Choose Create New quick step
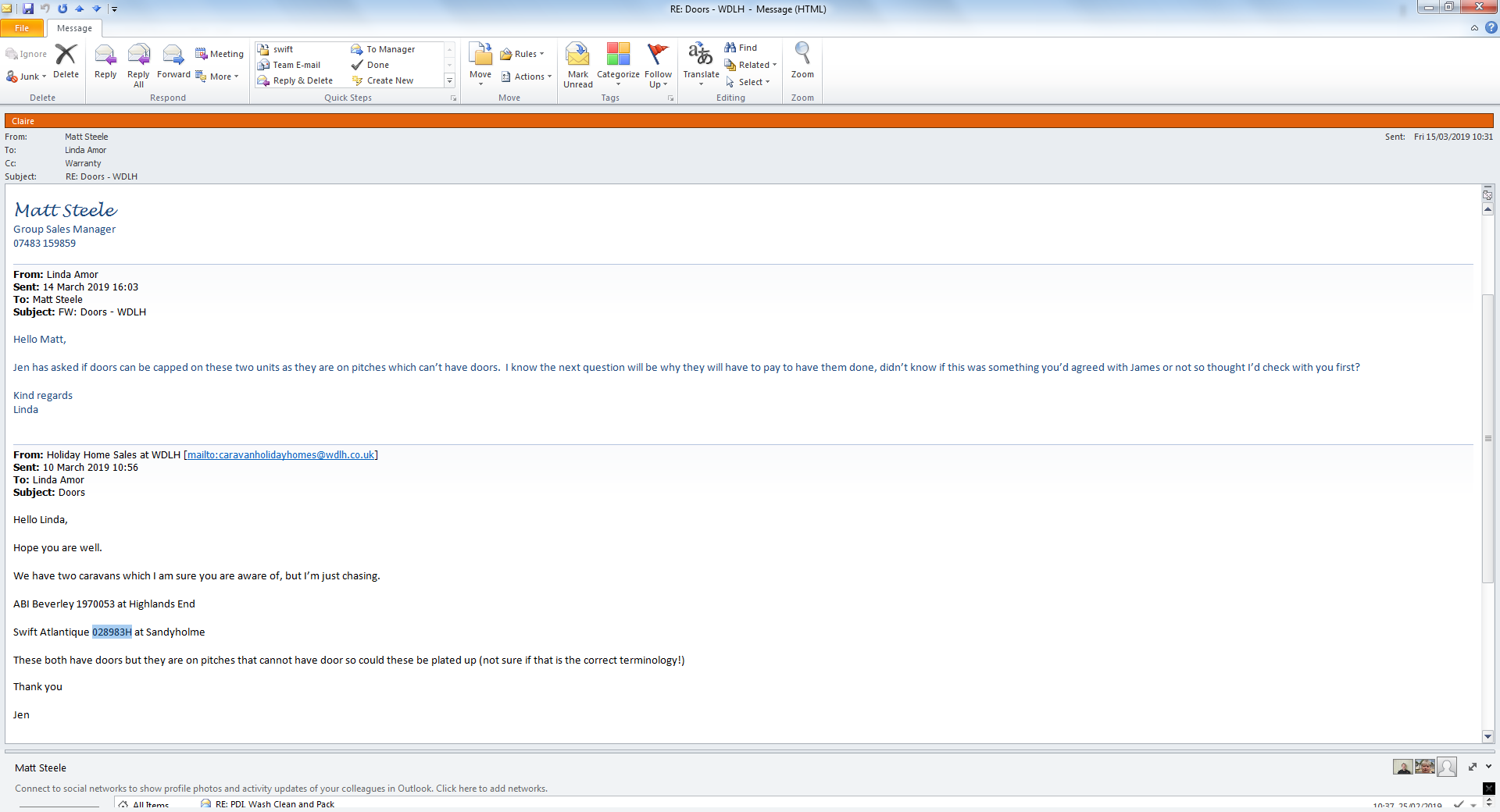Image resolution: width=1500 pixels, height=812 pixels. click(x=383, y=80)
